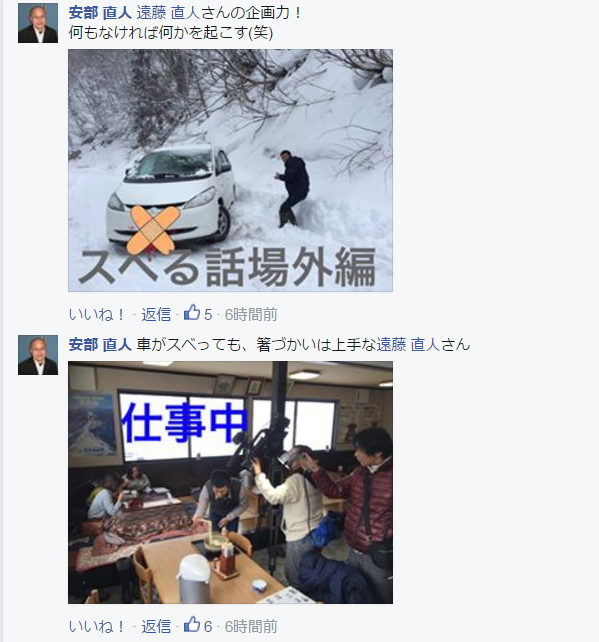Click いいね！ under the restaurant photo

coord(97,626)
